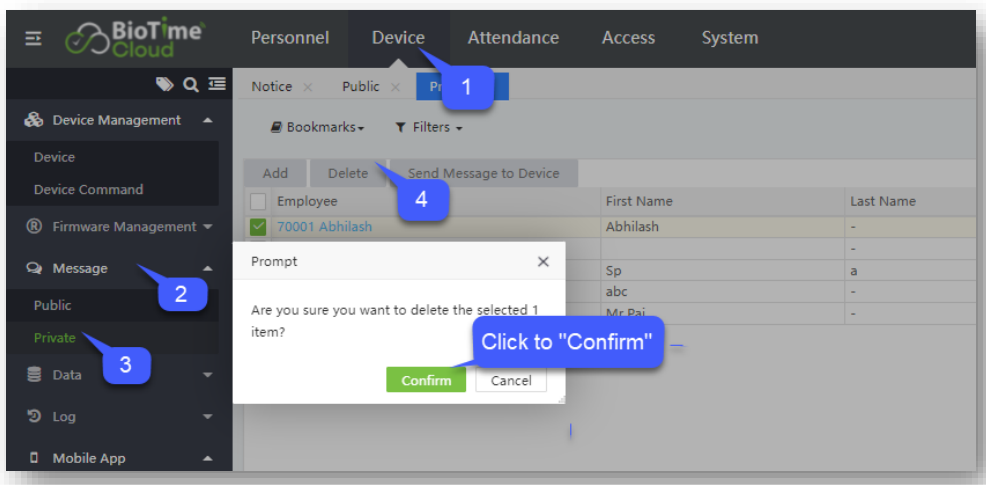Click the hamburger menu collapse icon
This screenshot has height=485, width=986.
coord(34,38)
